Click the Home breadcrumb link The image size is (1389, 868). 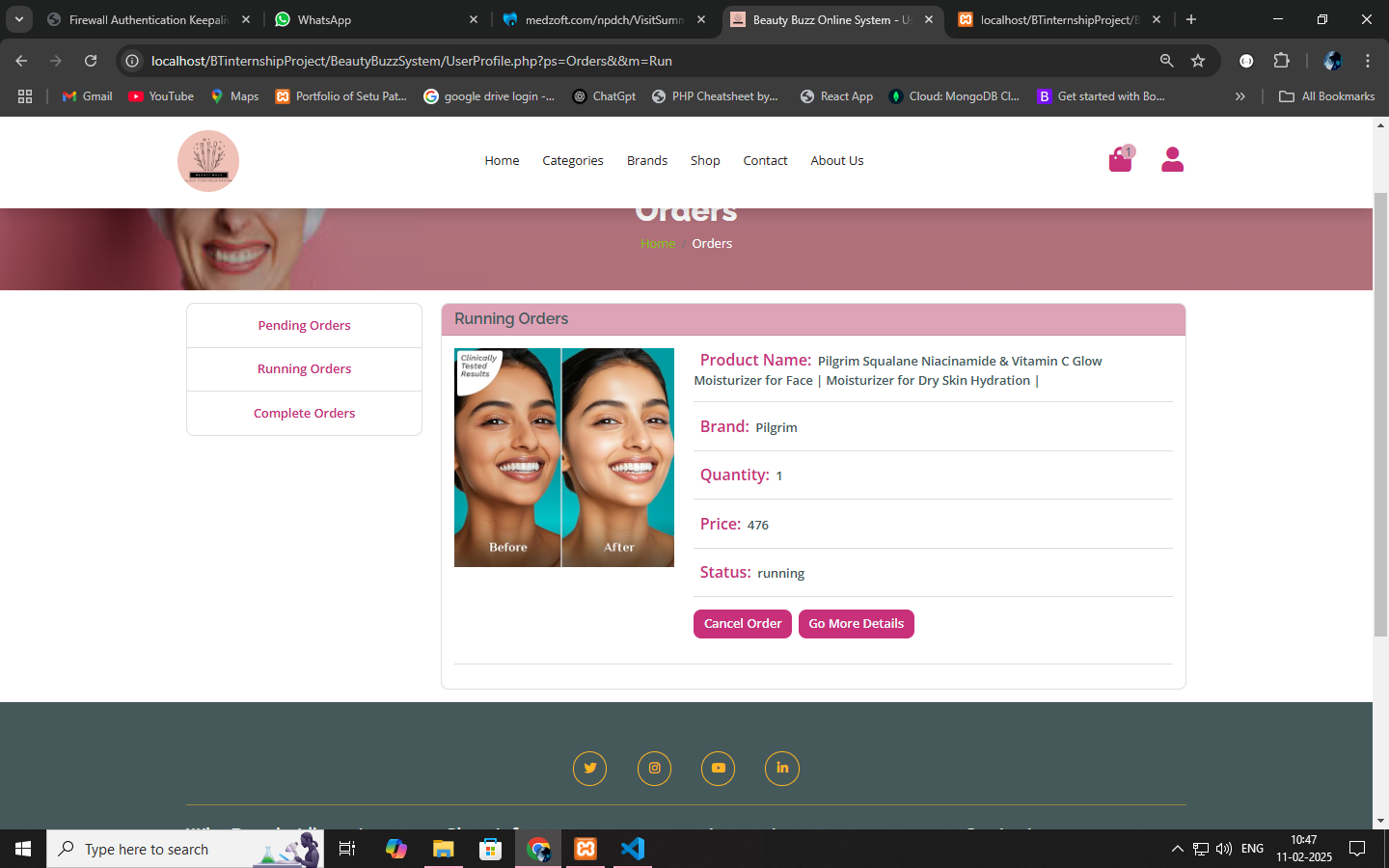658,244
